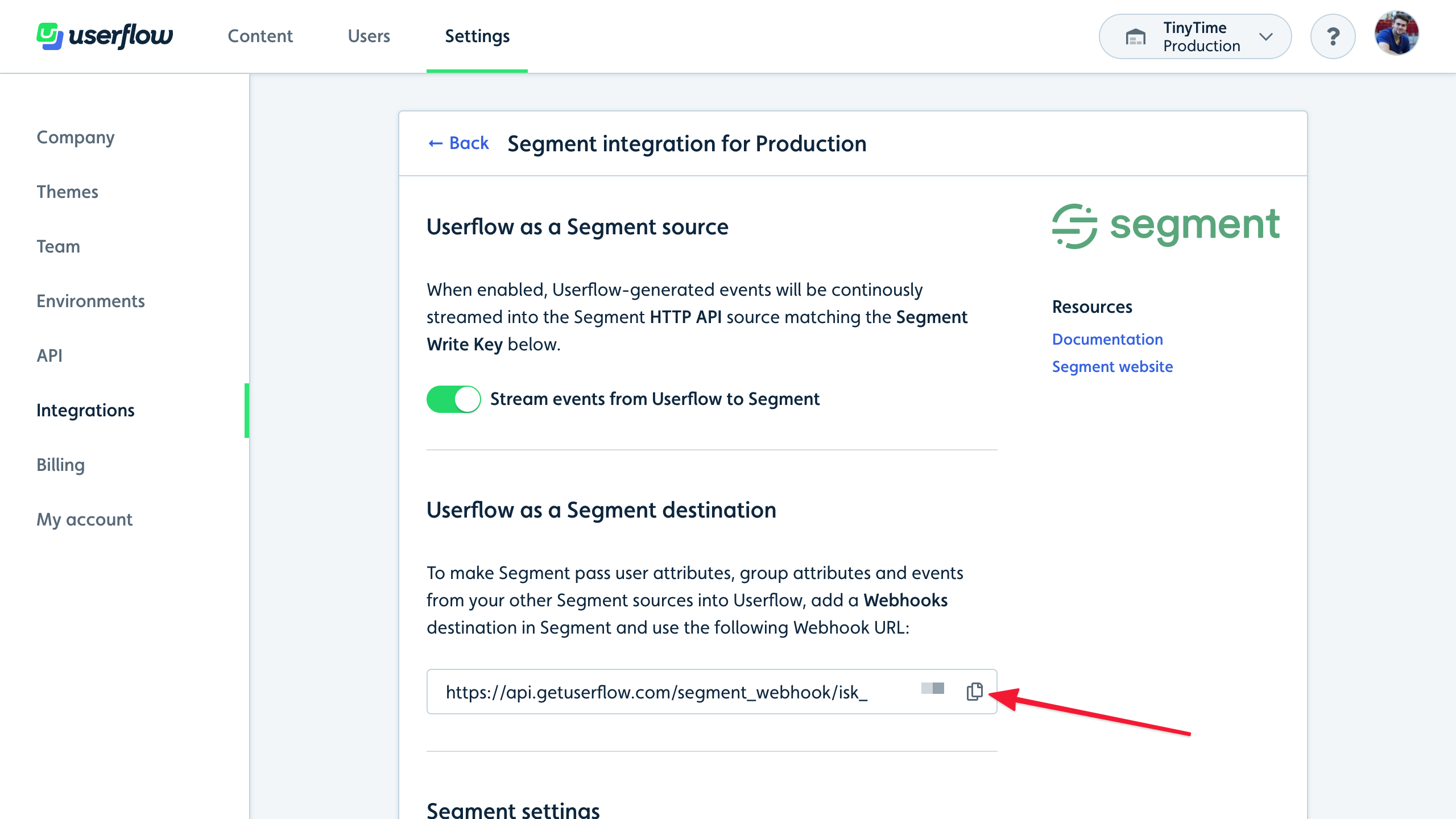Open the user avatar profile menu

(1396, 34)
